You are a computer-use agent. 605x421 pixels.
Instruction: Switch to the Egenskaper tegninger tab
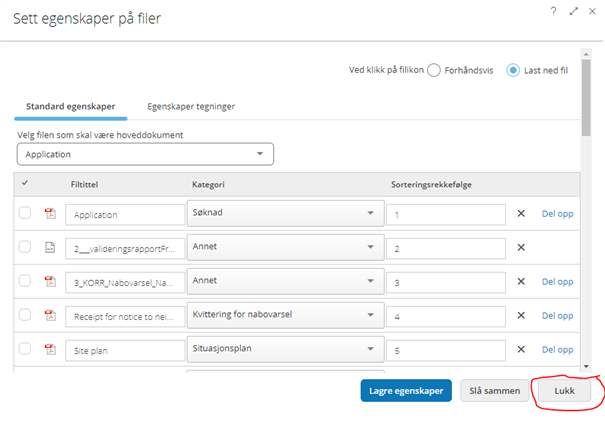click(x=191, y=107)
